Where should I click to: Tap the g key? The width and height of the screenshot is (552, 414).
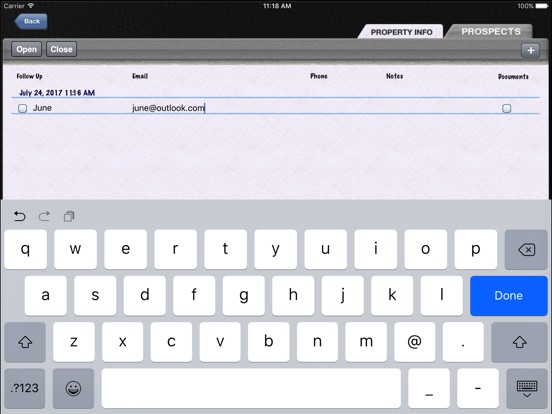point(244,296)
